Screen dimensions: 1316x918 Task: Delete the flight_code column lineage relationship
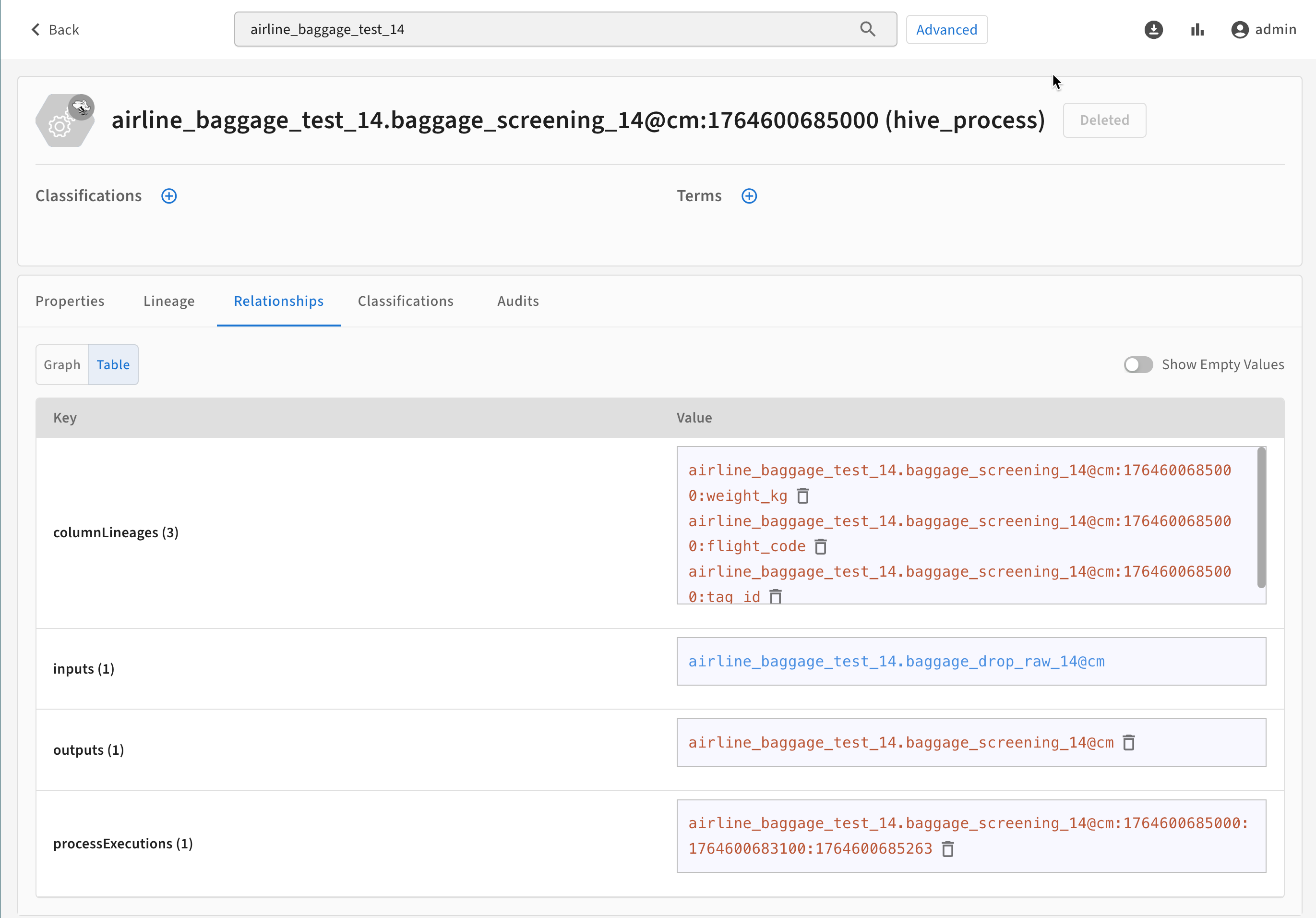click(820, 546)
